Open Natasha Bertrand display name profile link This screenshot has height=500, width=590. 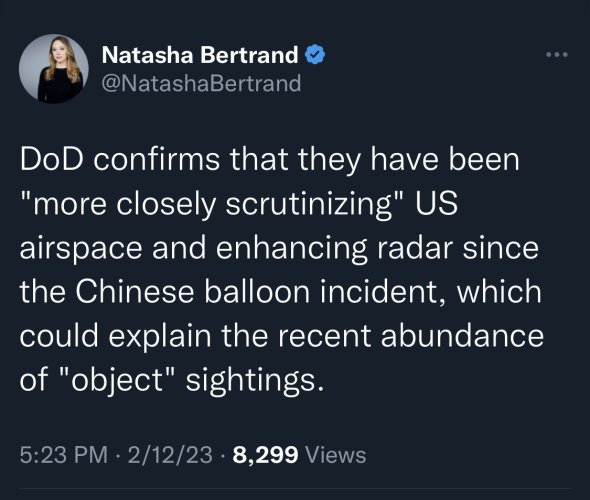click(200, 55)
